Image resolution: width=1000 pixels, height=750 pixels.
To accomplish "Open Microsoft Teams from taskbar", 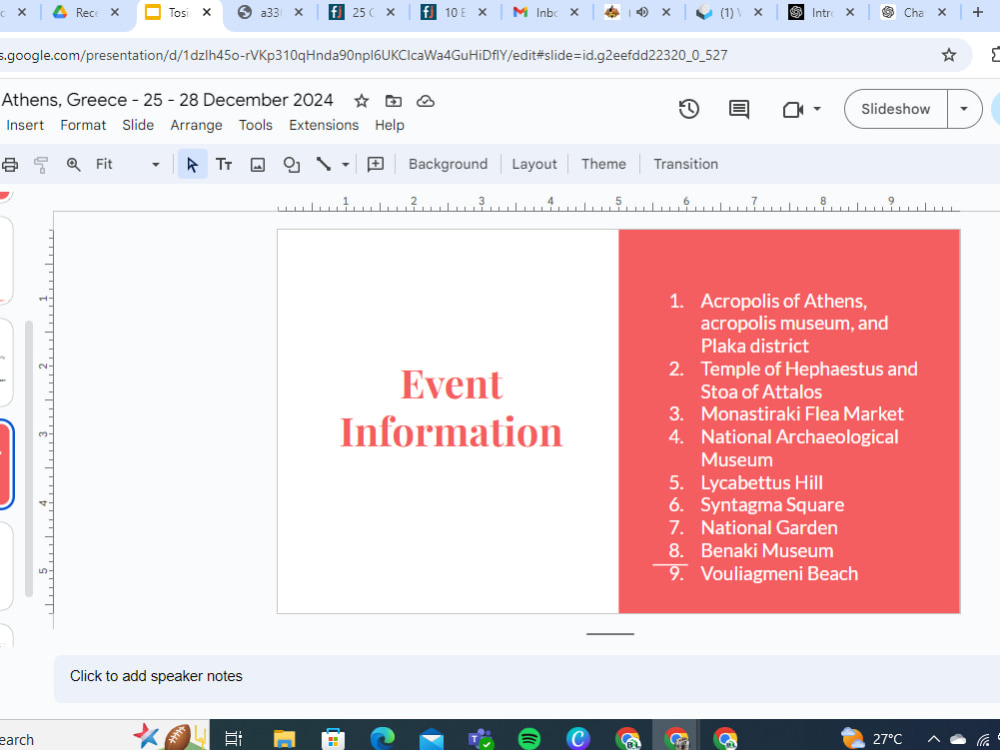I will (x=480, y=739).
